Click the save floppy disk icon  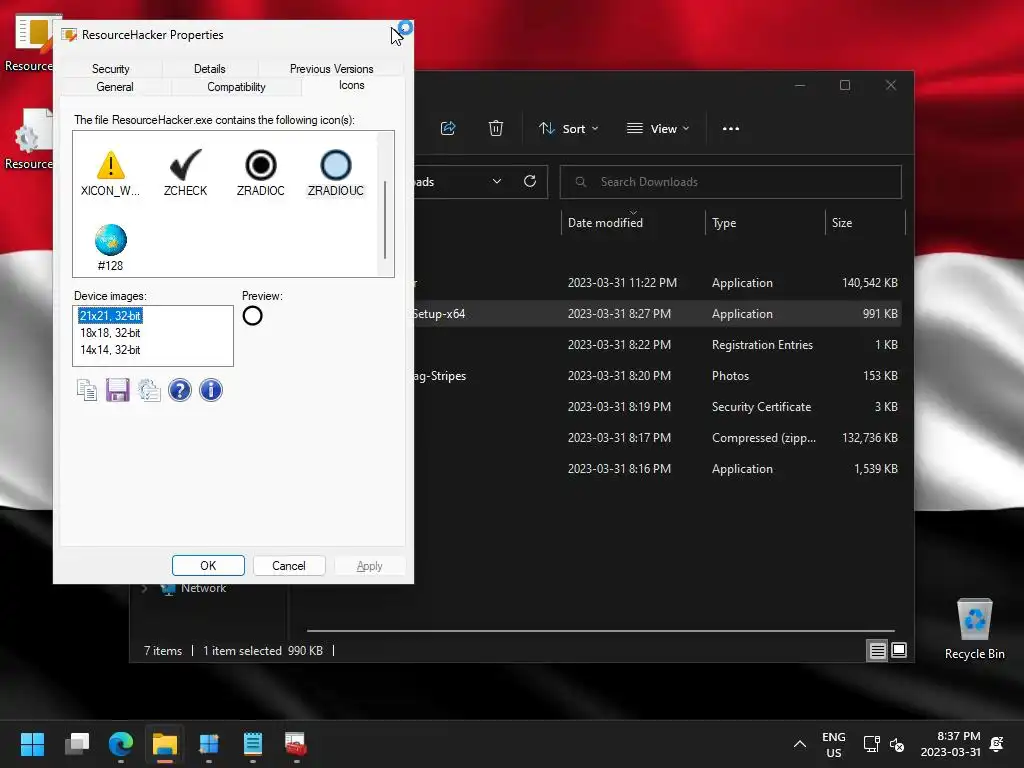tap(118, 391)
